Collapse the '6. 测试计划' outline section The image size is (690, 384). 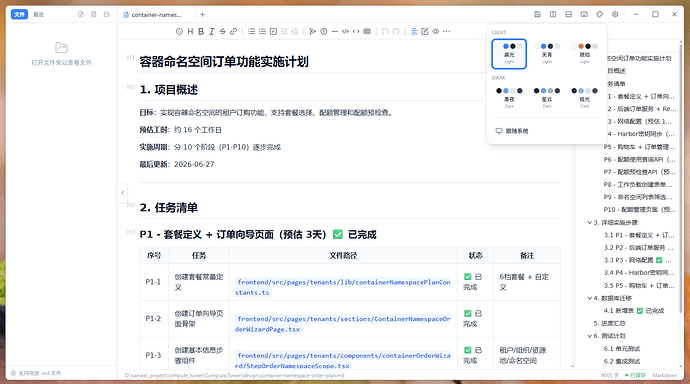(x=589, y=336)
